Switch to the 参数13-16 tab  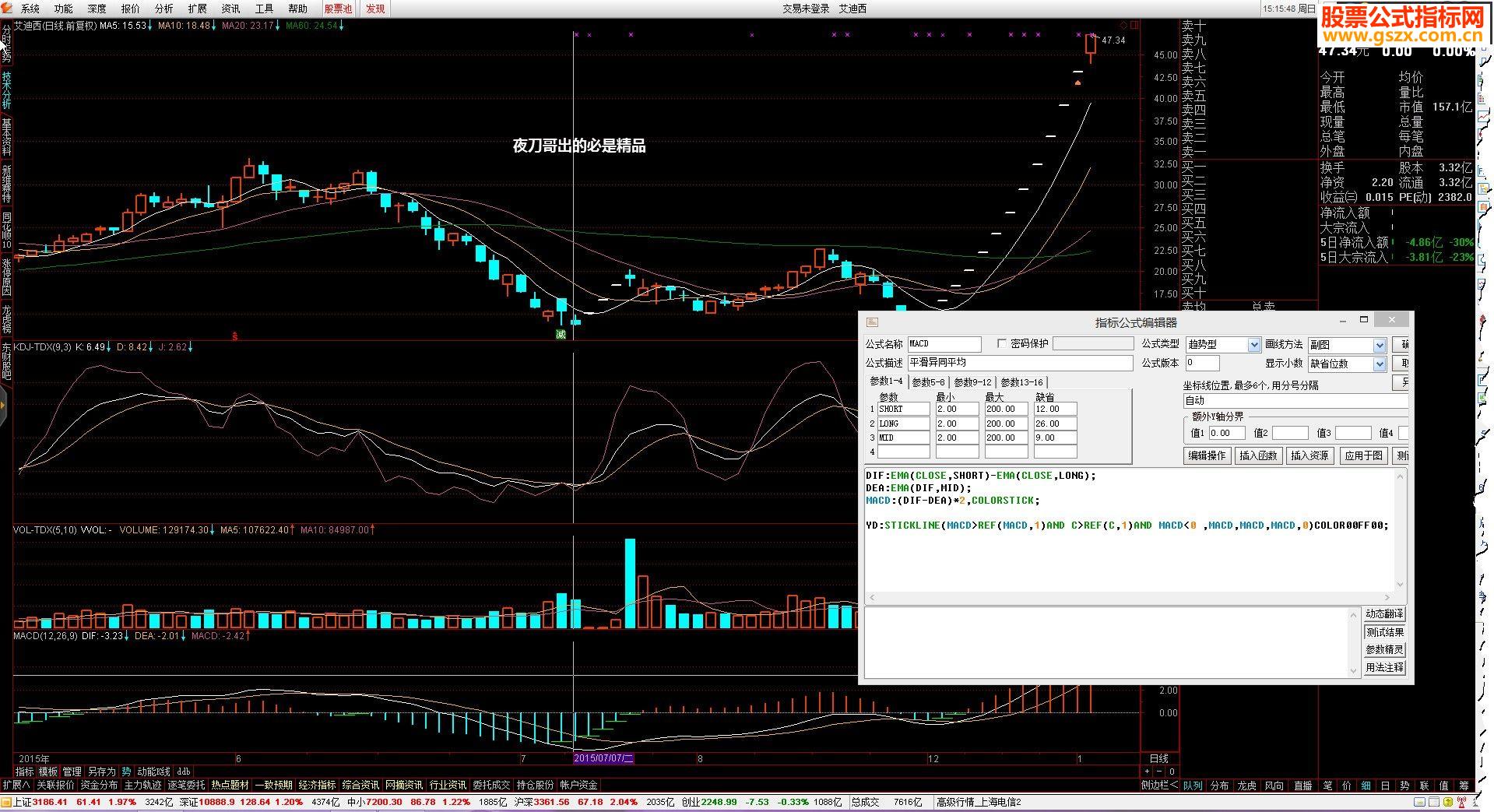[x=1021, y=382]
